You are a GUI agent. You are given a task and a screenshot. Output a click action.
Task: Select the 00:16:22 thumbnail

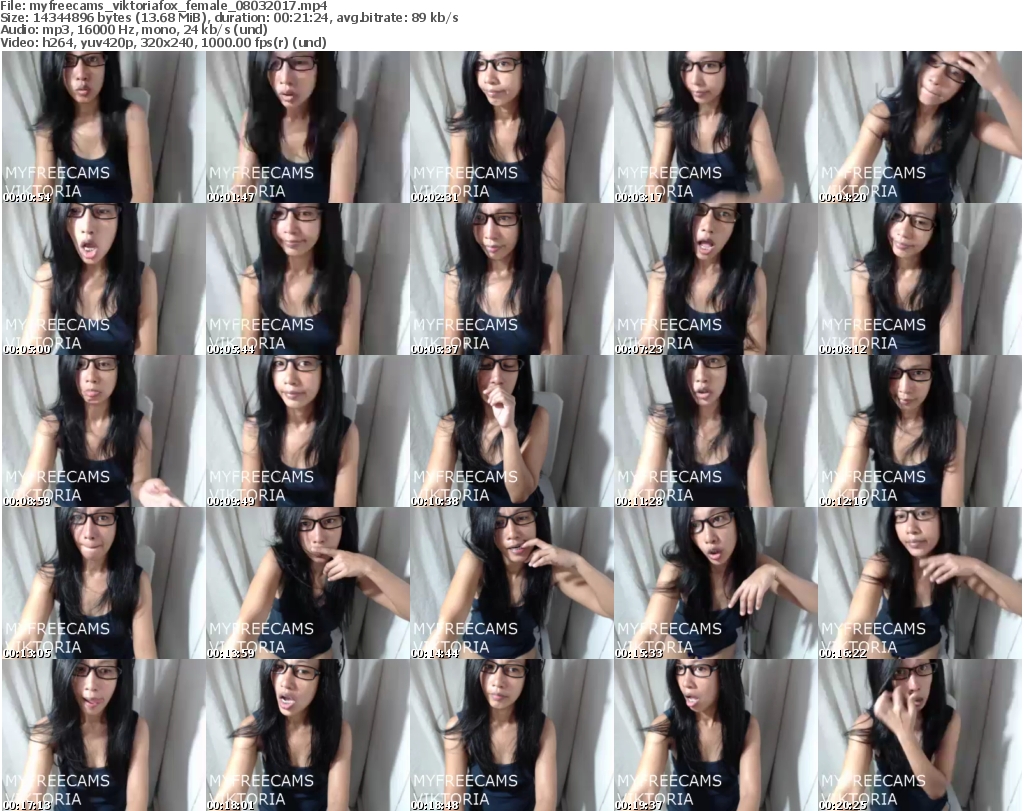[919, 583]
